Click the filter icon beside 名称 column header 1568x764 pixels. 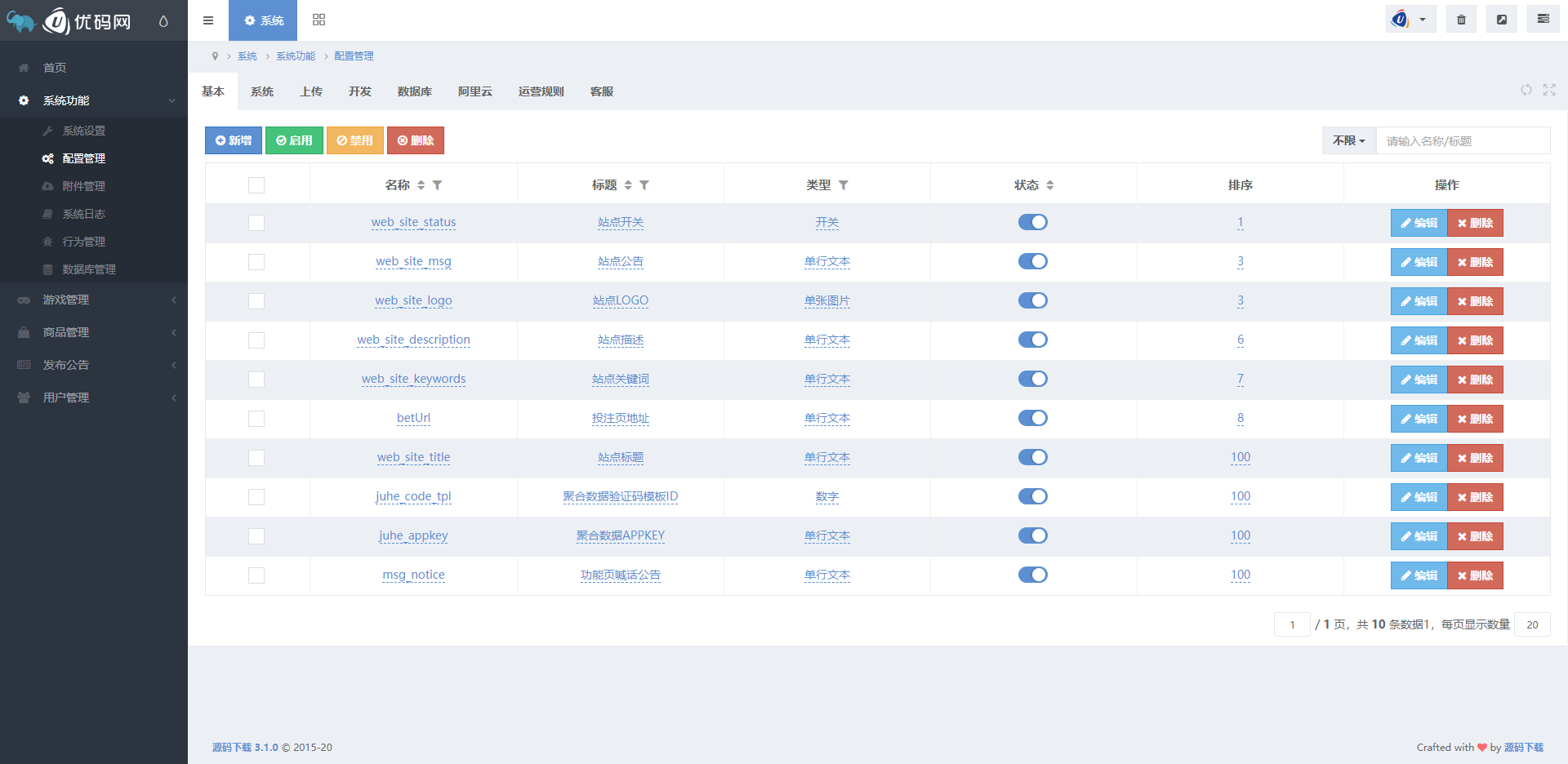pos(438,185)
